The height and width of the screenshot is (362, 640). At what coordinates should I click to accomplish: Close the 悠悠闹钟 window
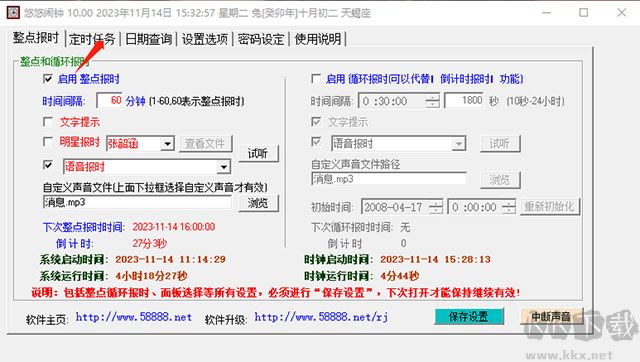point(622,13)
